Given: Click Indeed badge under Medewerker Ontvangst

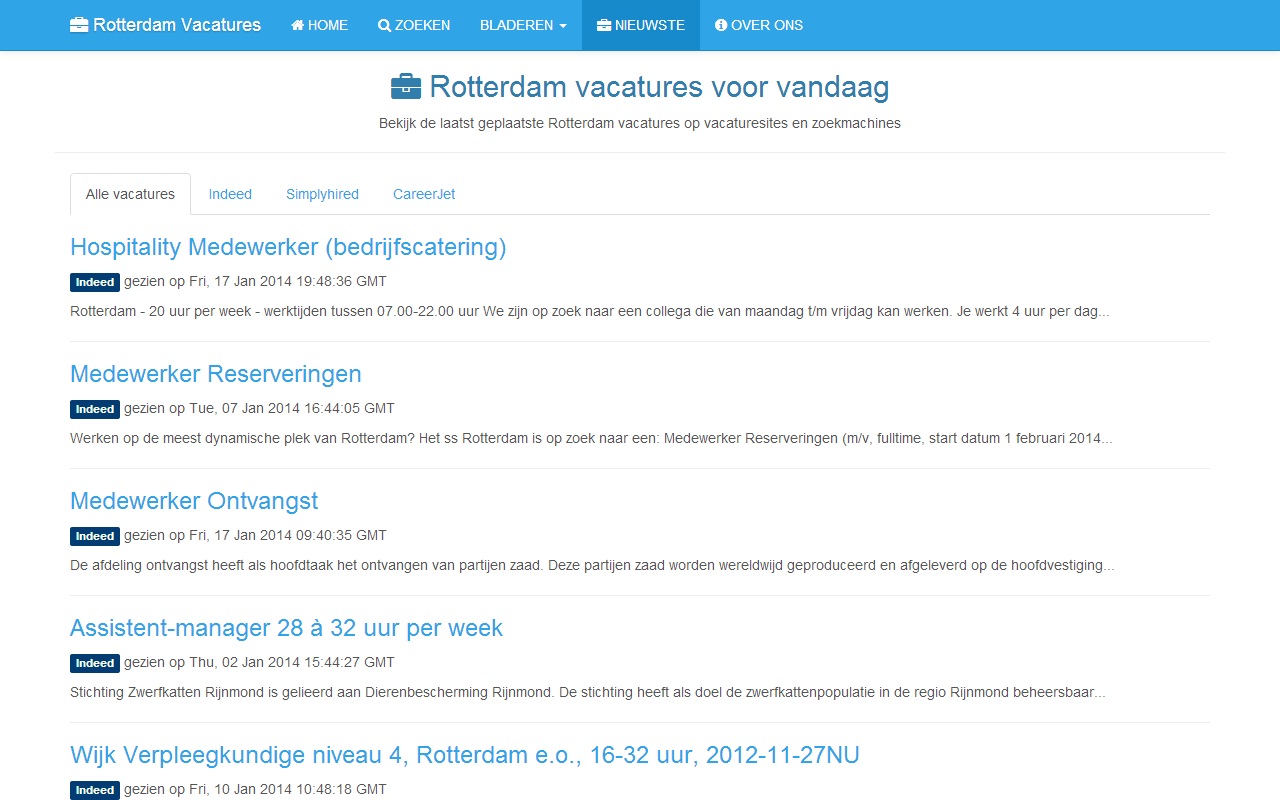Looking at the screenshot, I should pos(95,536).
